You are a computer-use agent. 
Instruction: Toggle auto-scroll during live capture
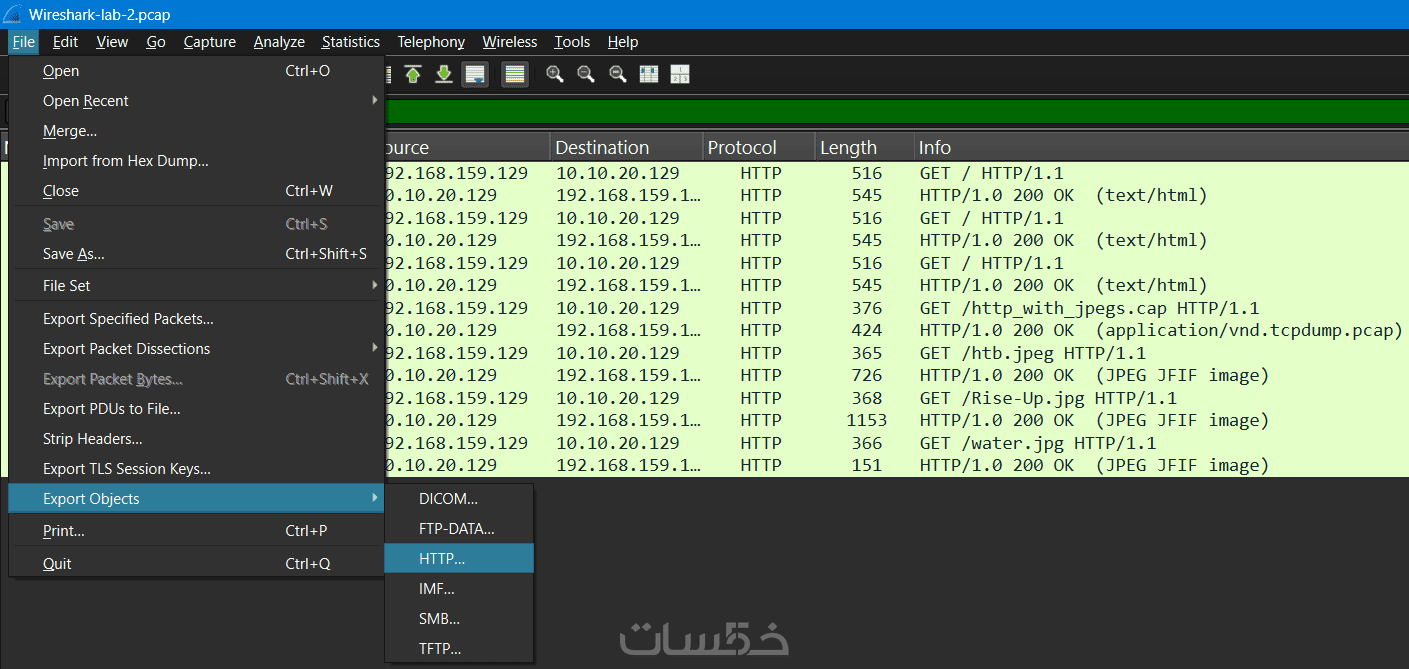[475, 74]
